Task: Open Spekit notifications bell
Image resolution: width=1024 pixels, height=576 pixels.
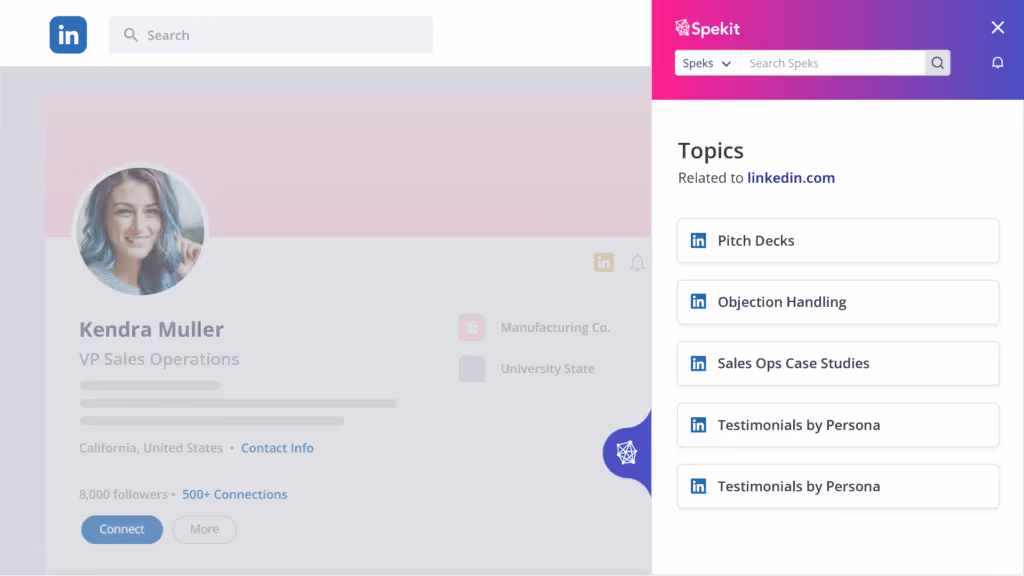Action: tap(997, 63)
